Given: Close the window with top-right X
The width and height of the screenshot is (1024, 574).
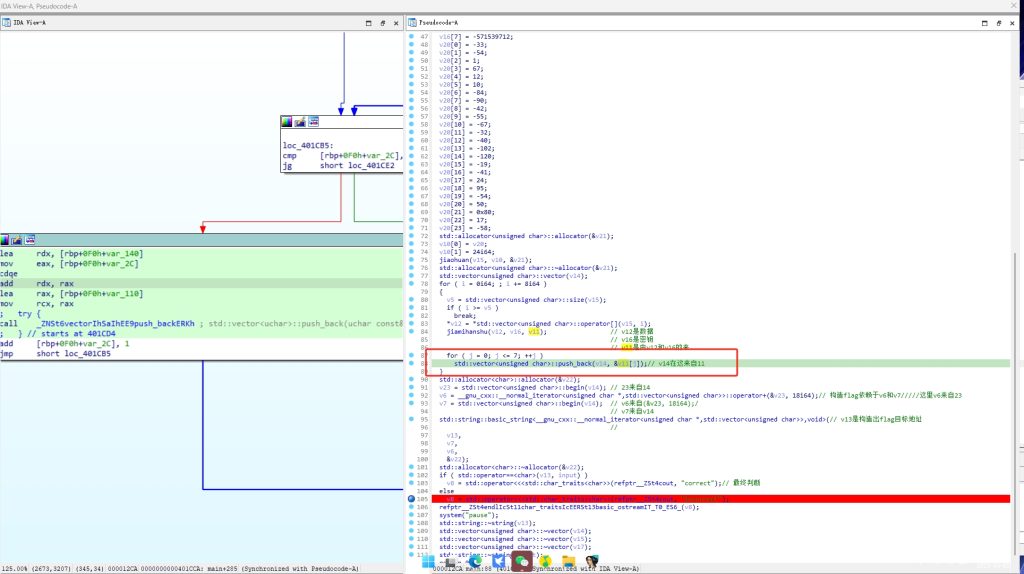Looking at the screenshot, I should [x=1014, y=6].
